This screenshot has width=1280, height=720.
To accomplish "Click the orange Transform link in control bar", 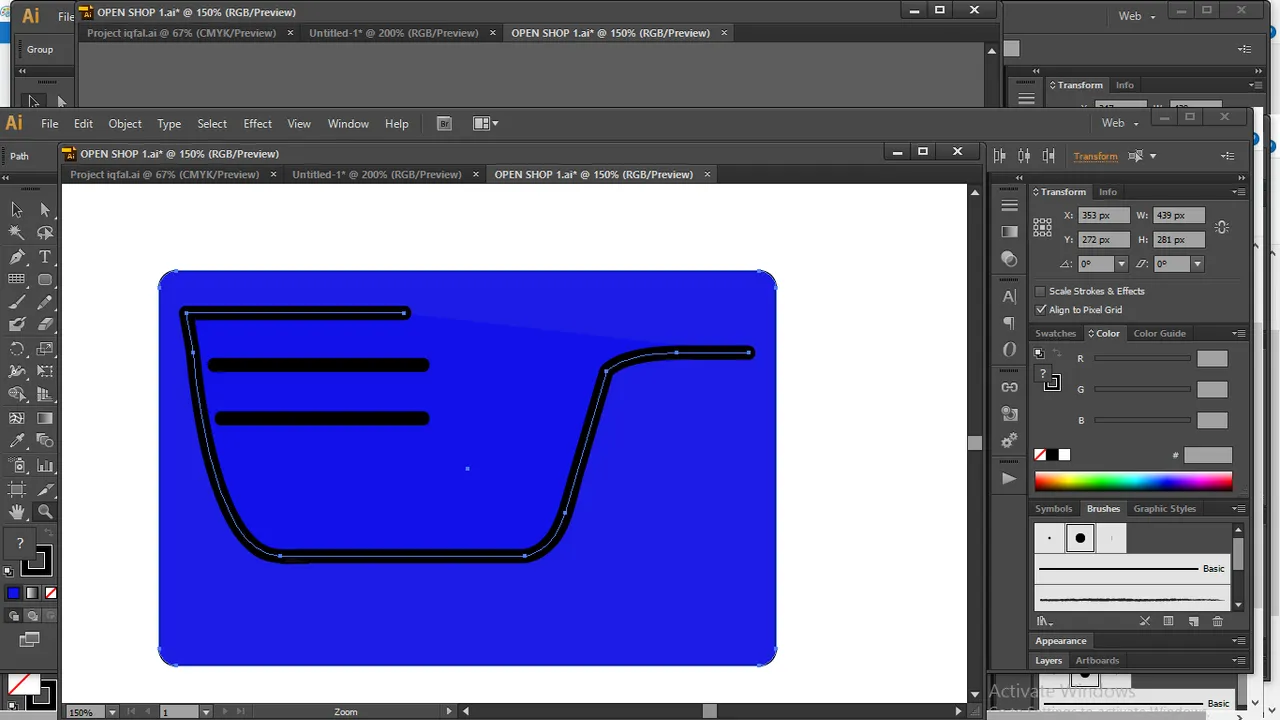I will pos(1095,156).
